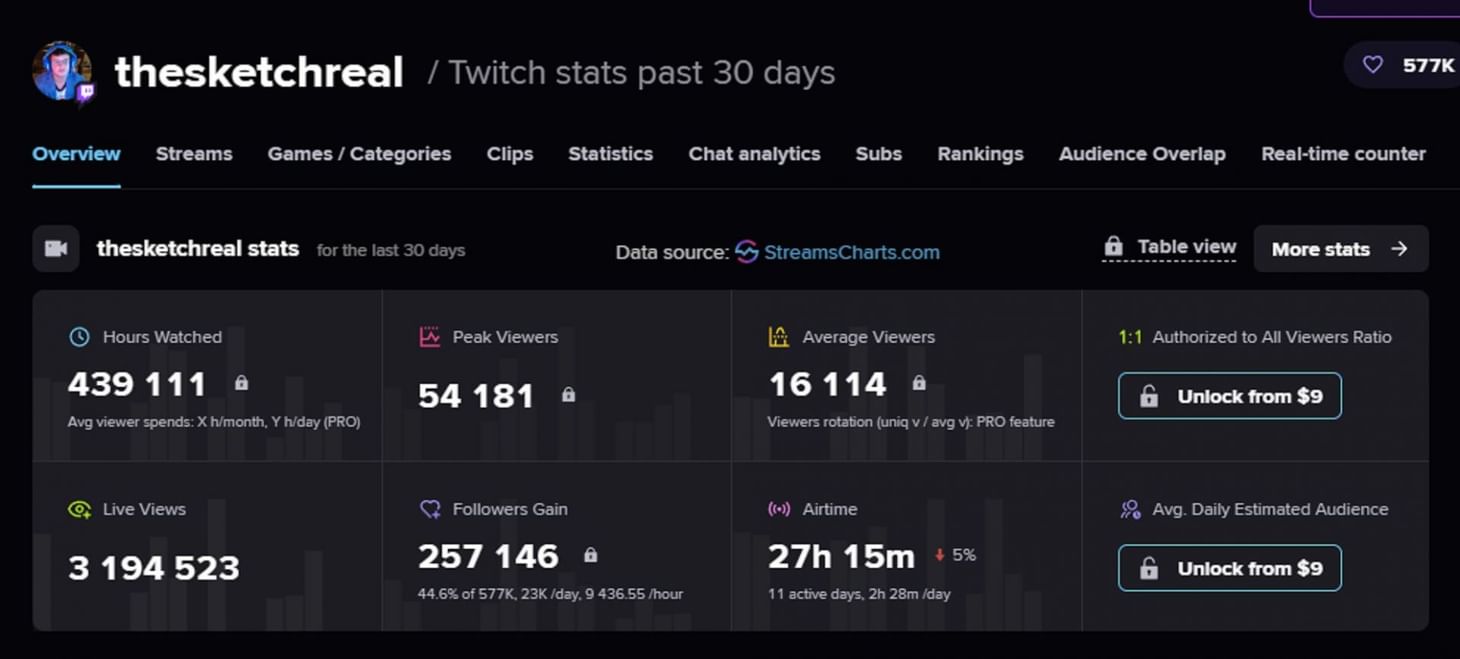Select the Followers Gain heart icon
The width and height of the screenshot is (1460, 659).
pyautogui.click(x=430, y=509)
